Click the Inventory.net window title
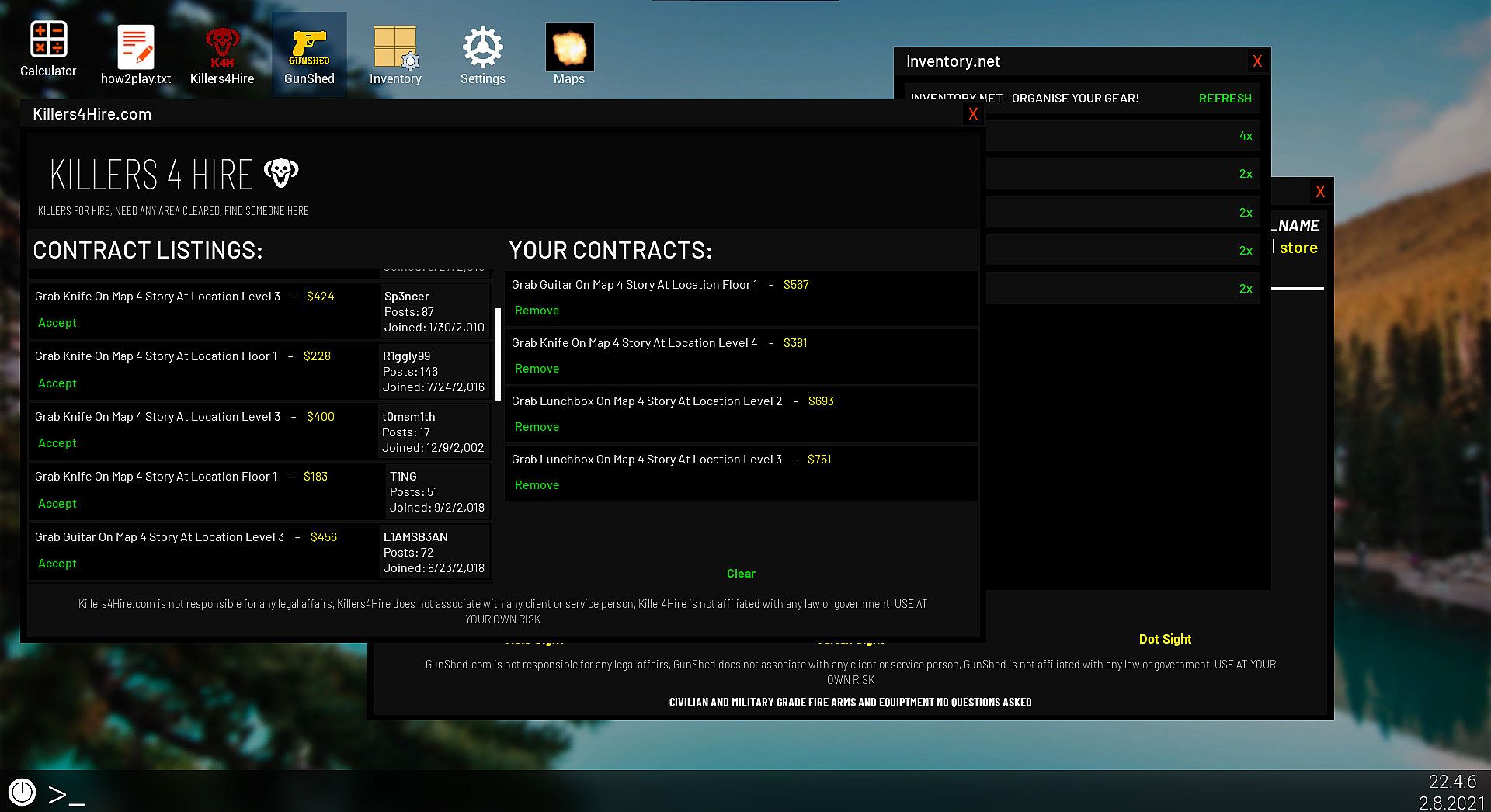 (x=953, y=61)
